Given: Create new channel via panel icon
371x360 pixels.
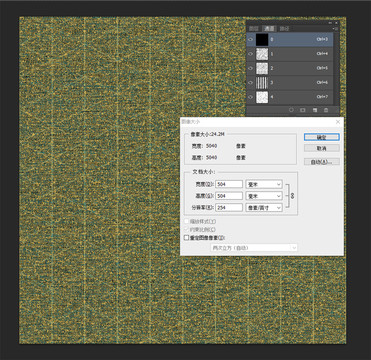Looking at the screenshot, I should [315, 110].
